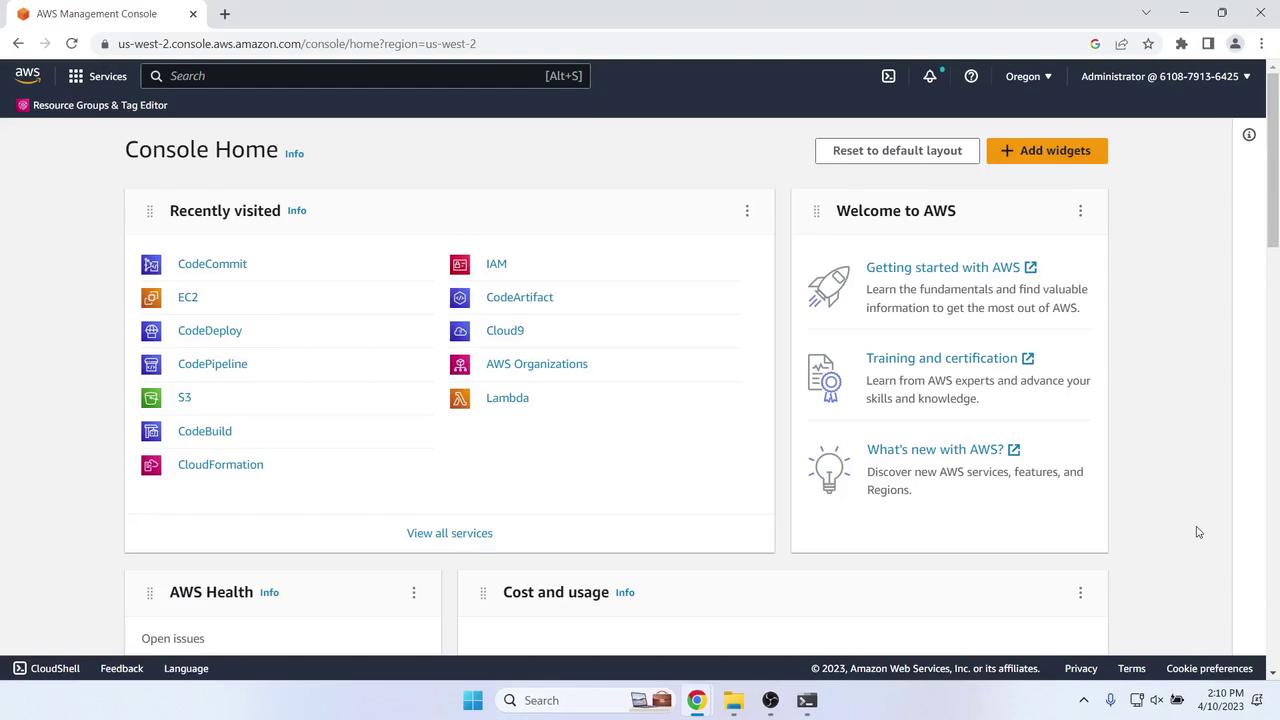Click the AWS Organizations service icon
The image size is (1280, 720).
pyautogui.click(x=460, y=364)
